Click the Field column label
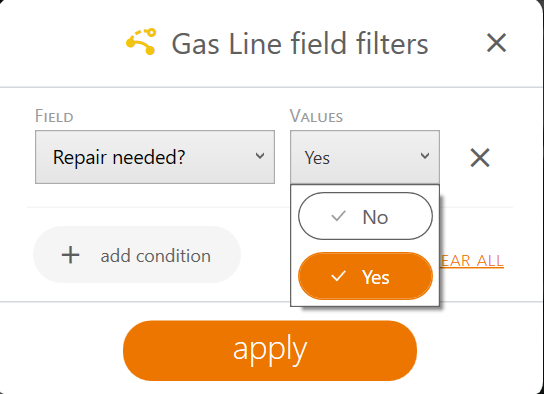The width and height of the screenshot is (544, 394). coord(54,116)
